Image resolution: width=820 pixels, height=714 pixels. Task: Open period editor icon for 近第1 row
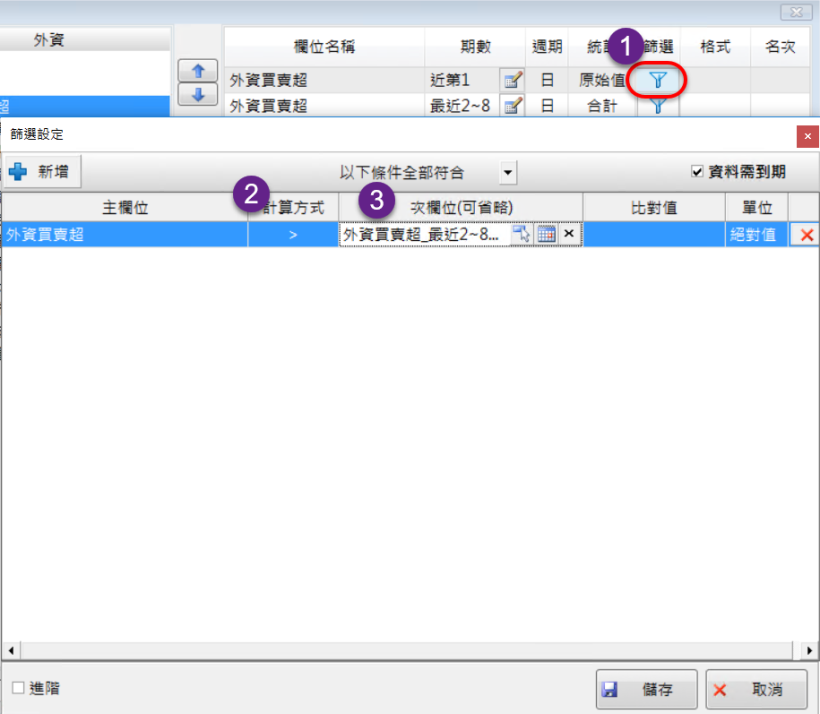pyautogui.click(x=512, y=80)
